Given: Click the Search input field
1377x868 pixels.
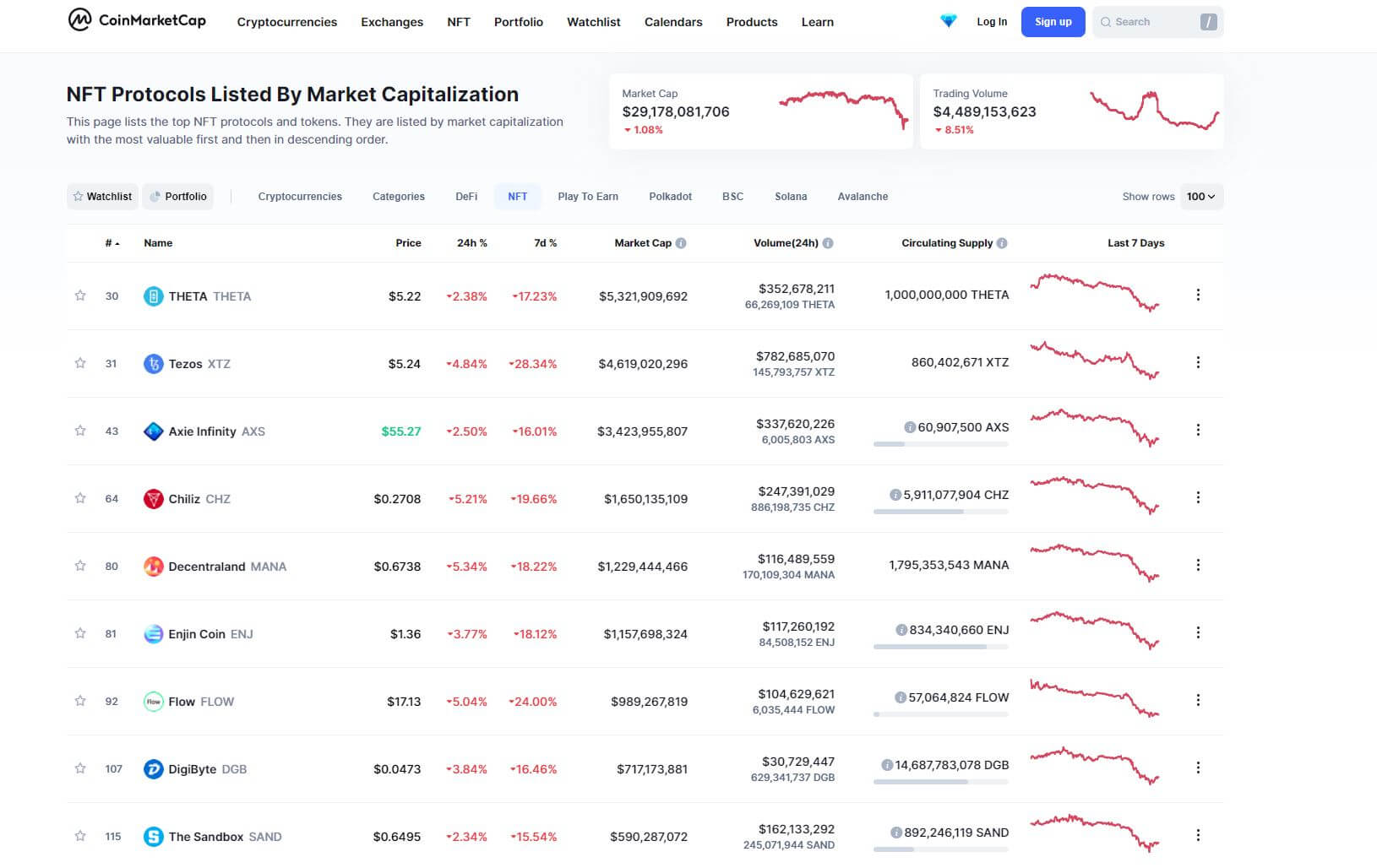Looking at the screenshot, I should pos(1157,22).
